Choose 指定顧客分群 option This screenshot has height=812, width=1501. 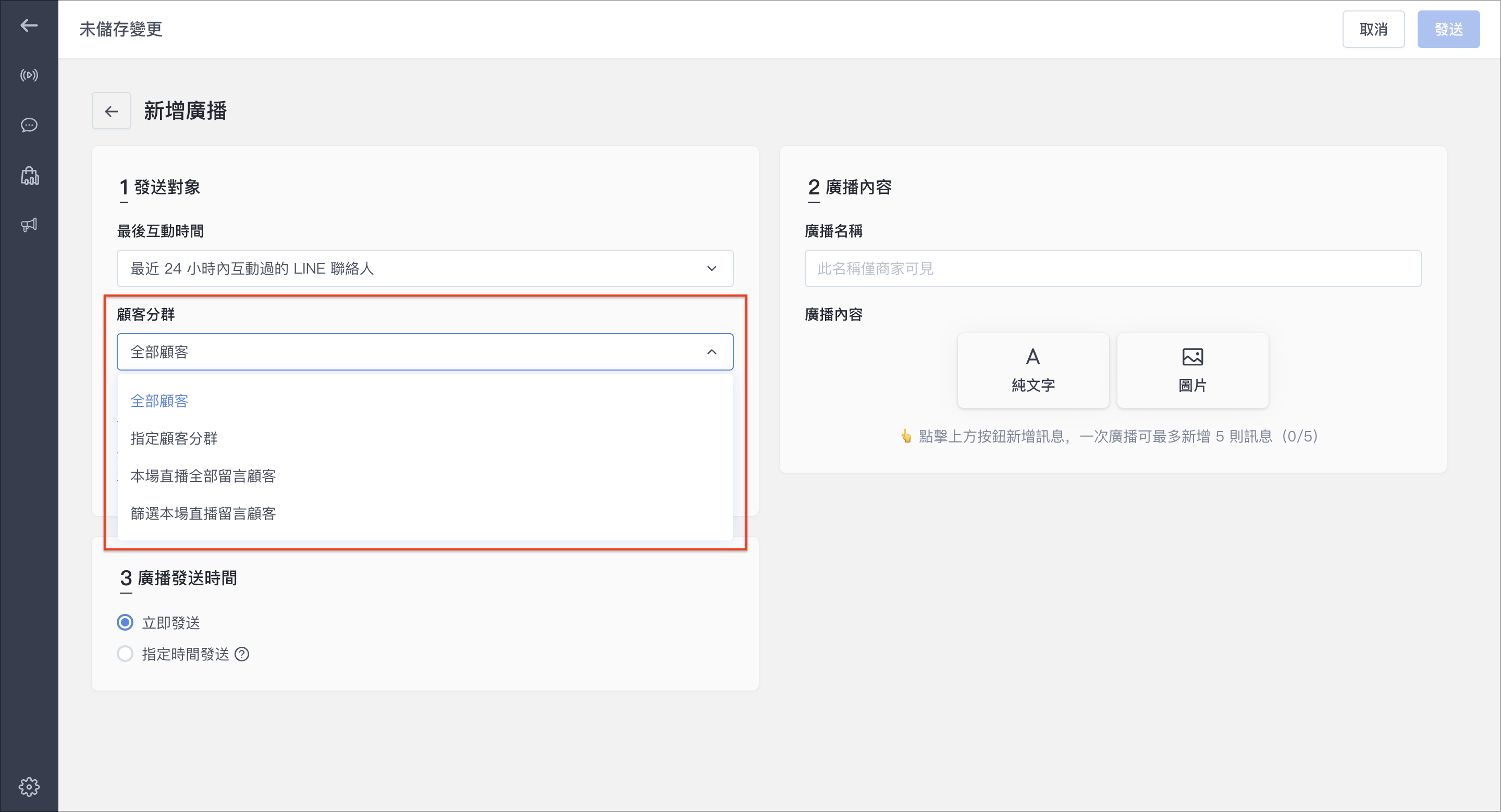(425, 438)
